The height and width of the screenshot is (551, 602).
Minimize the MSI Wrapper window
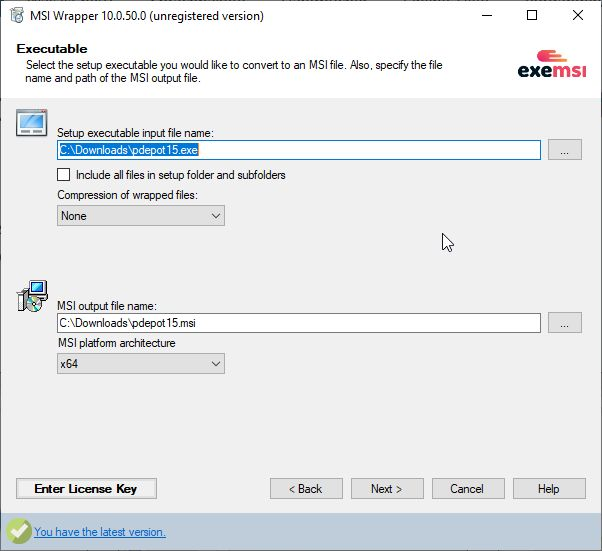(487, 15)
